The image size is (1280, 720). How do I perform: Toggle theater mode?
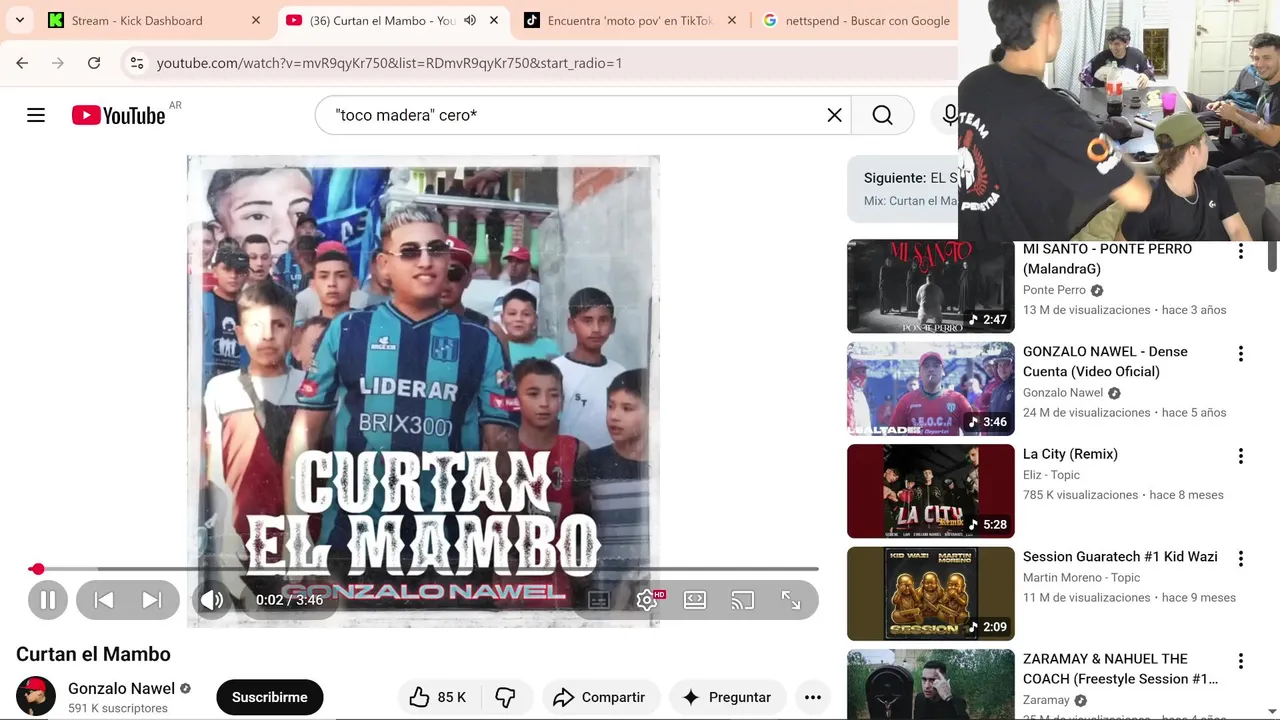[695, 600]
